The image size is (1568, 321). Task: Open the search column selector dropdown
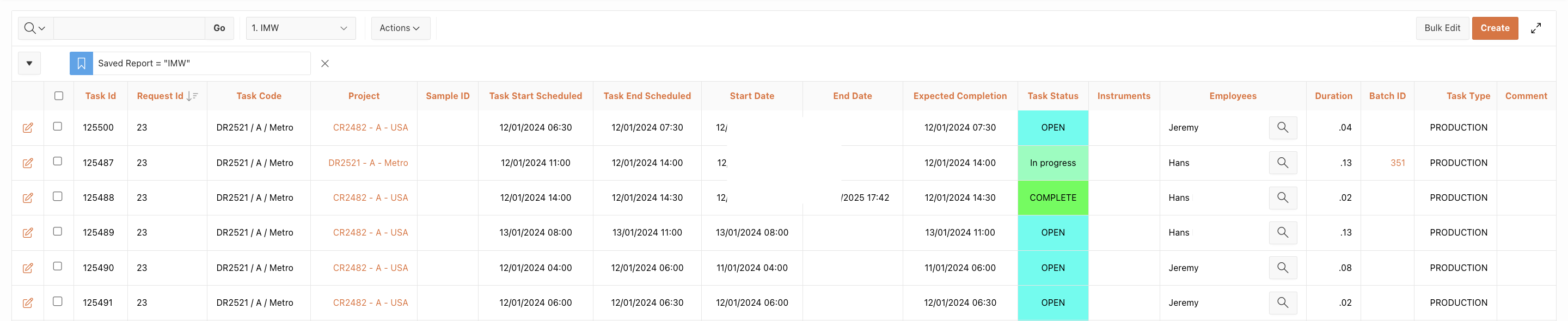[x=34, y=28]
